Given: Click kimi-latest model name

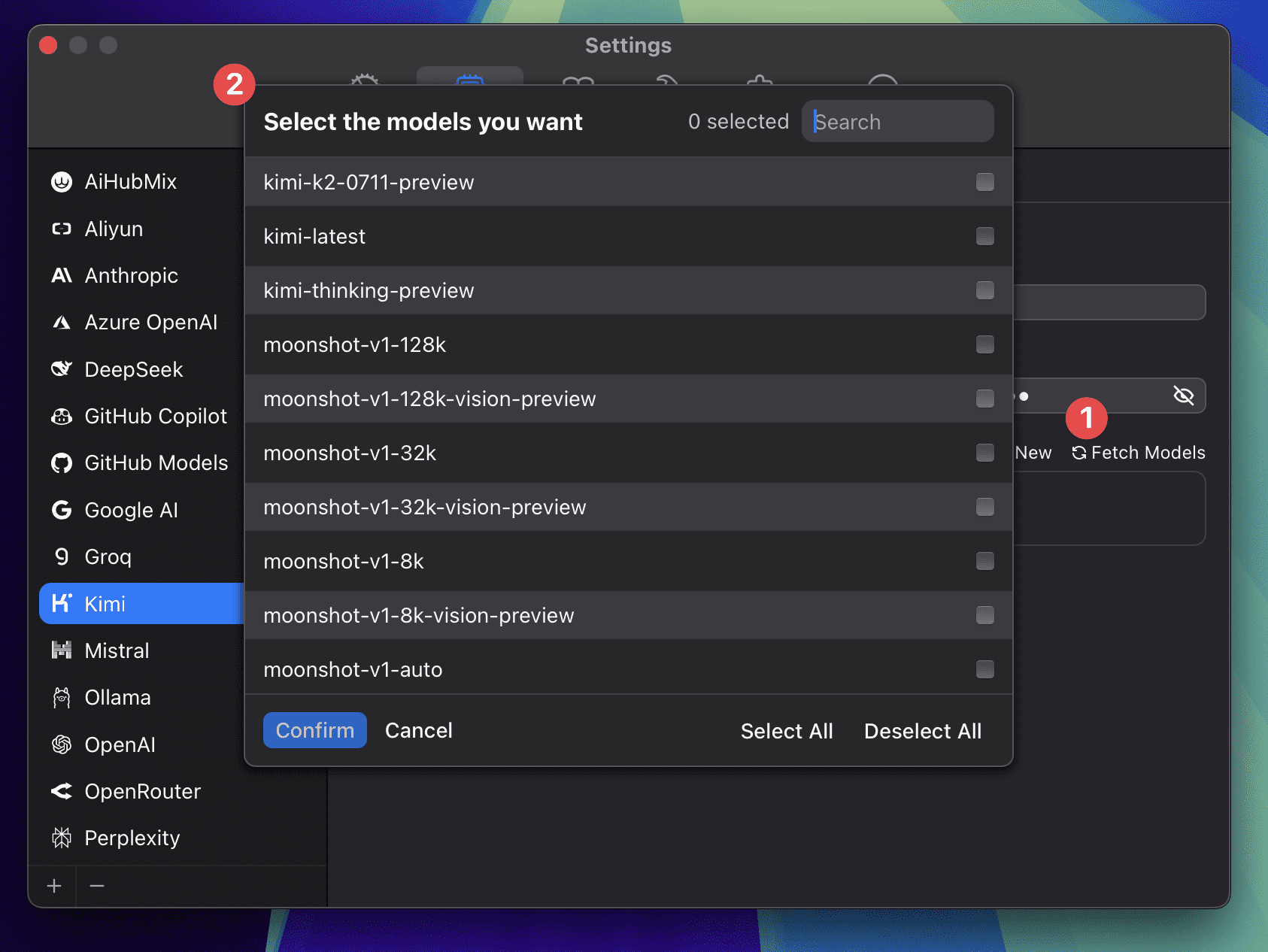Looking at the screenshot, I should coord(314,236).
